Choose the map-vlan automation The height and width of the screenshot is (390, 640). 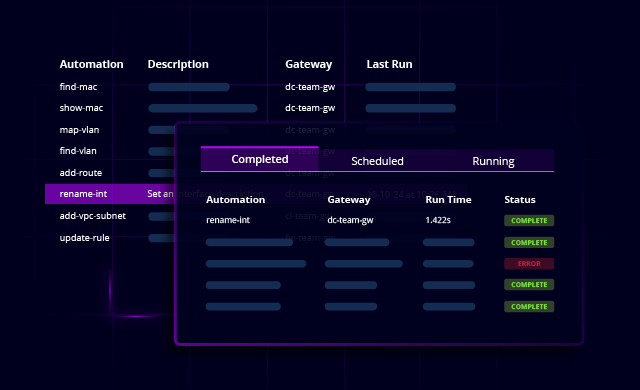point(79,130)
